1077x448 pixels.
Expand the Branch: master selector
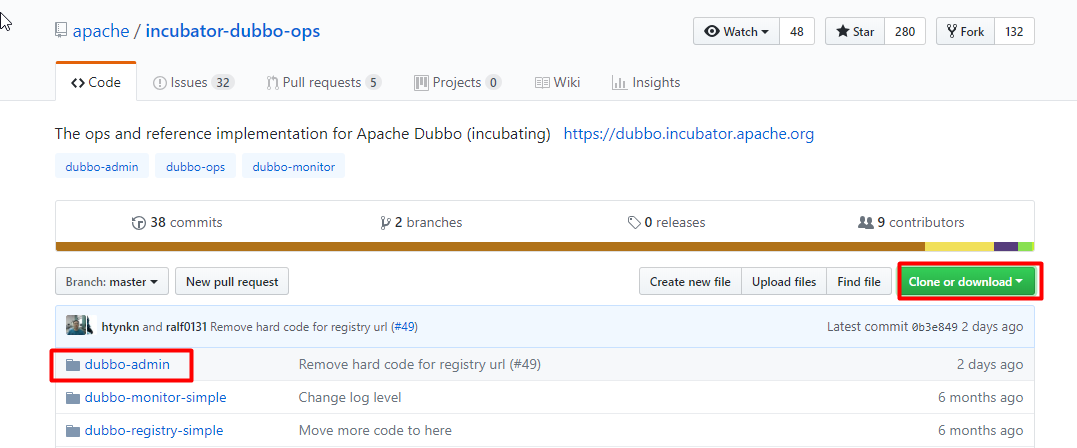coord(111,282)
